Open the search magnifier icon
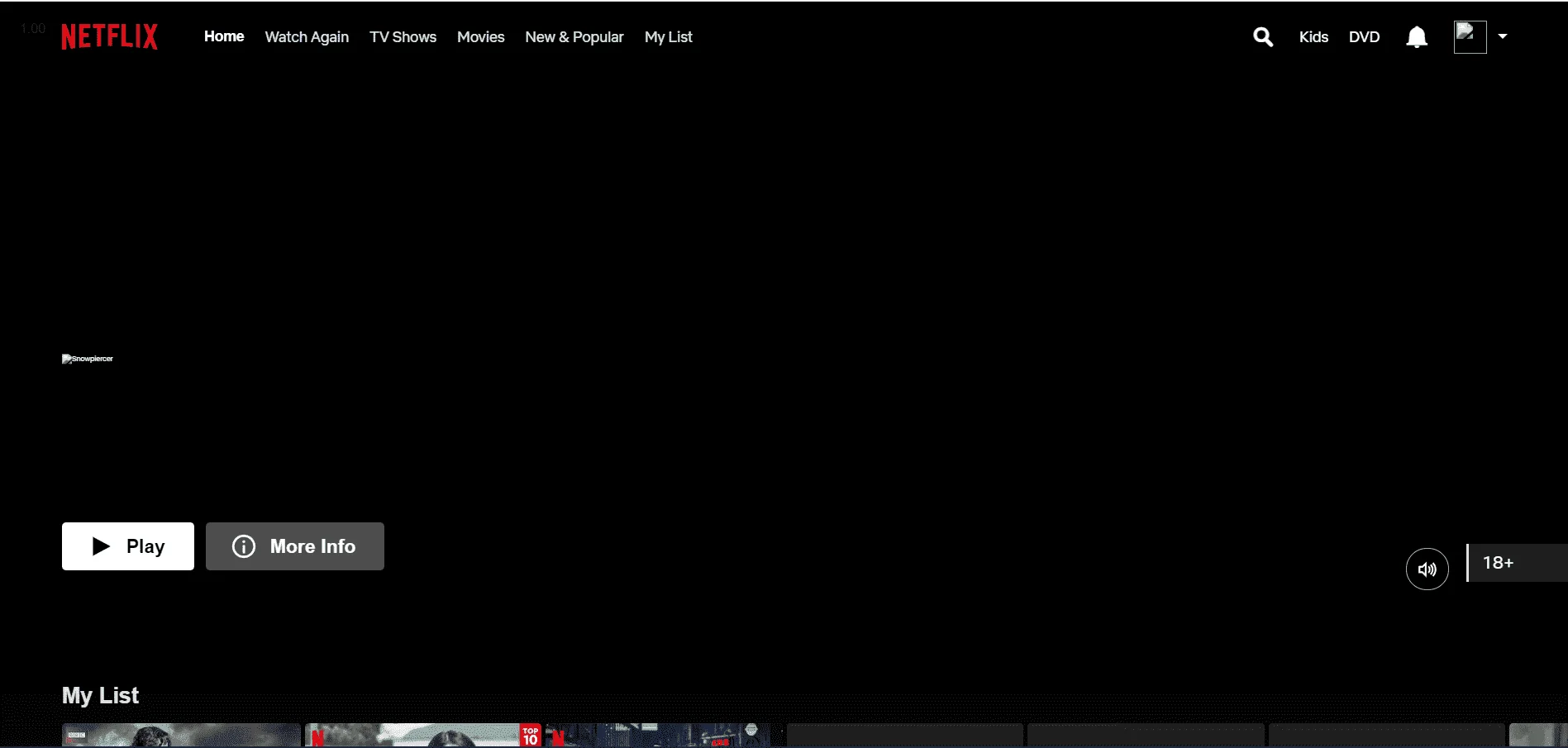The image size is (1568, 748). (x=1263, y=36)
